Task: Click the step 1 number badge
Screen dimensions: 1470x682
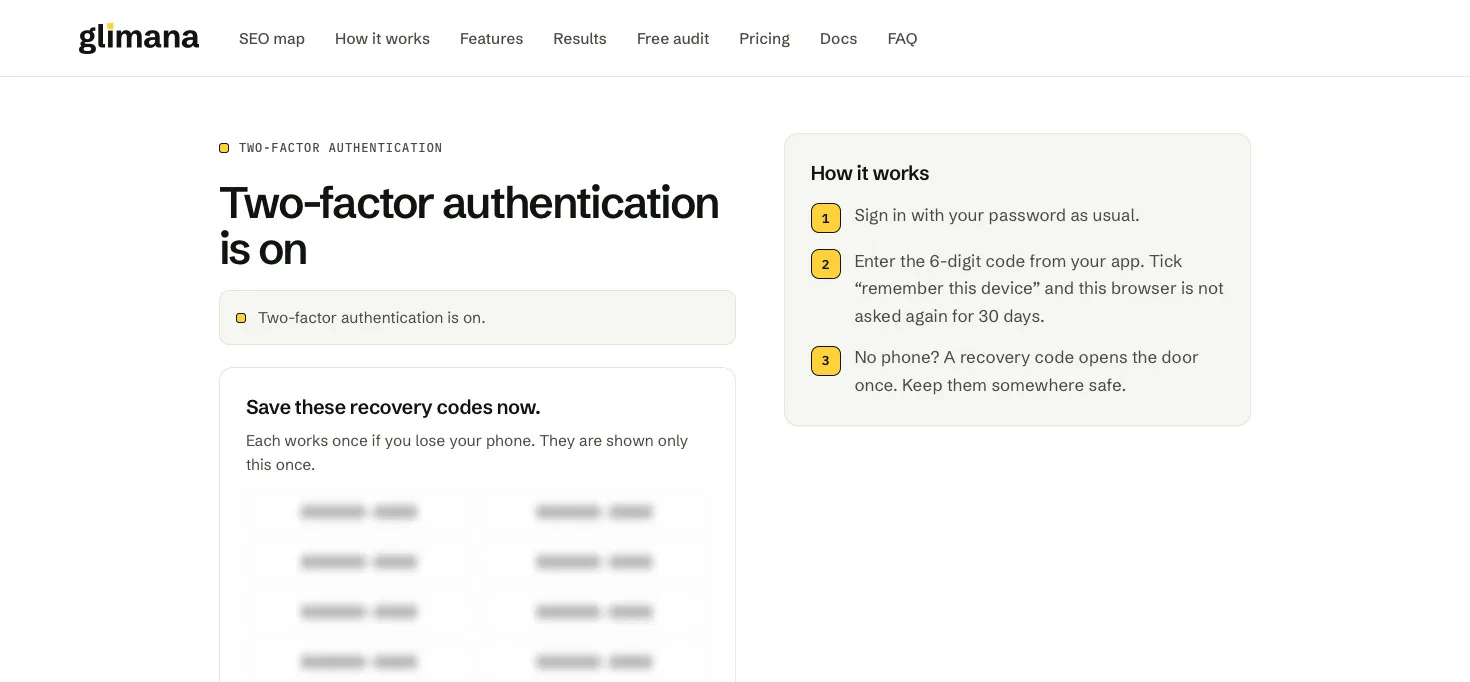Action: pyautogui.click(x=826, y=218)
